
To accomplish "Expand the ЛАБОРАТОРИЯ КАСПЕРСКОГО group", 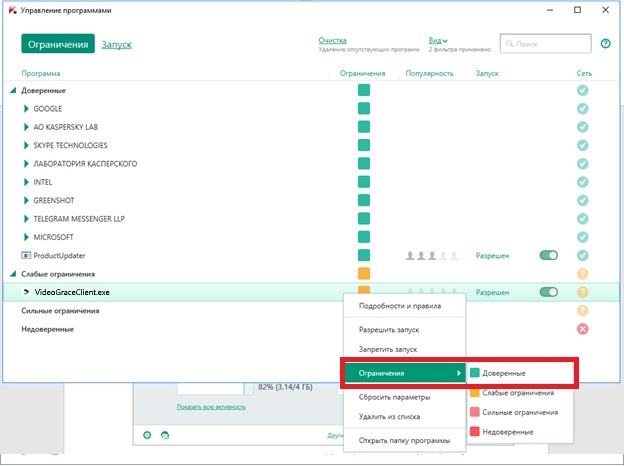I will (x=26, y=164).
